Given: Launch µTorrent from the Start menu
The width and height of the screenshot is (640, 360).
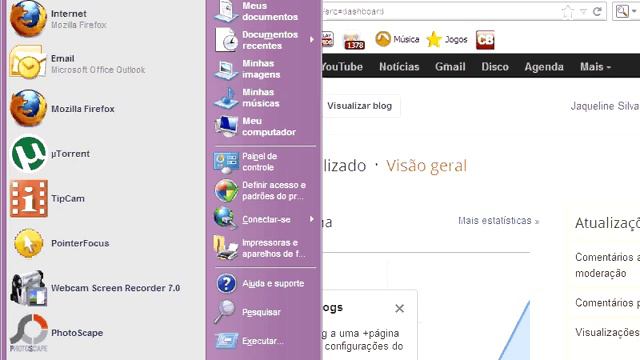Looking at the screenshot, I should (x=105, y=153).
